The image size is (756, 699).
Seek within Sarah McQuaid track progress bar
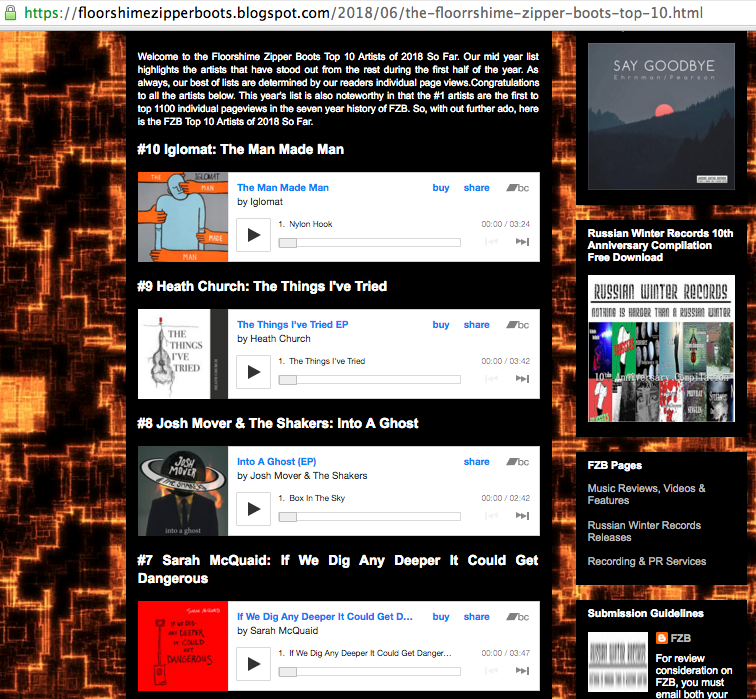click(369, 672)
